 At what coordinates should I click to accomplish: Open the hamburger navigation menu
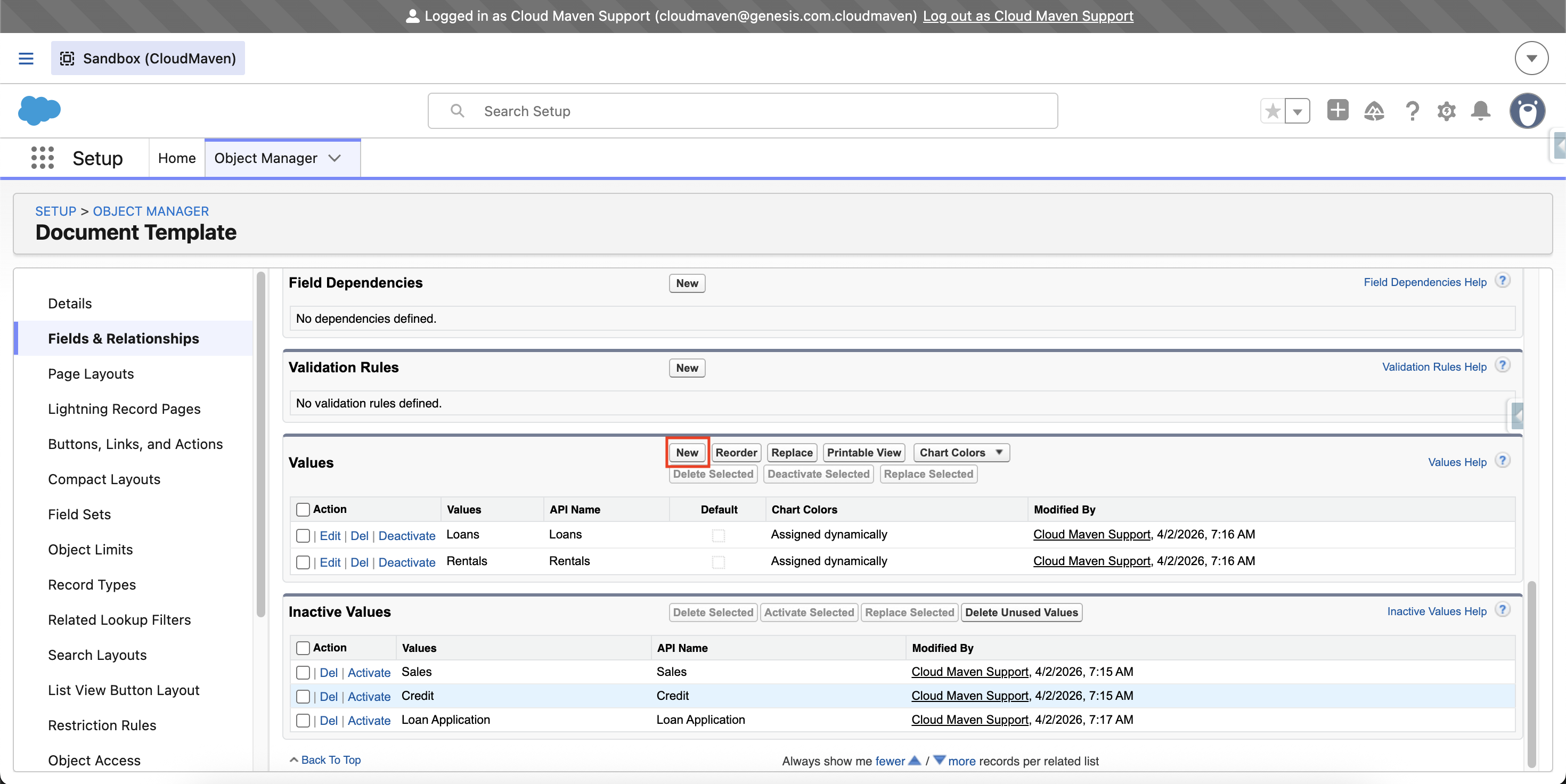pos(26,59)
